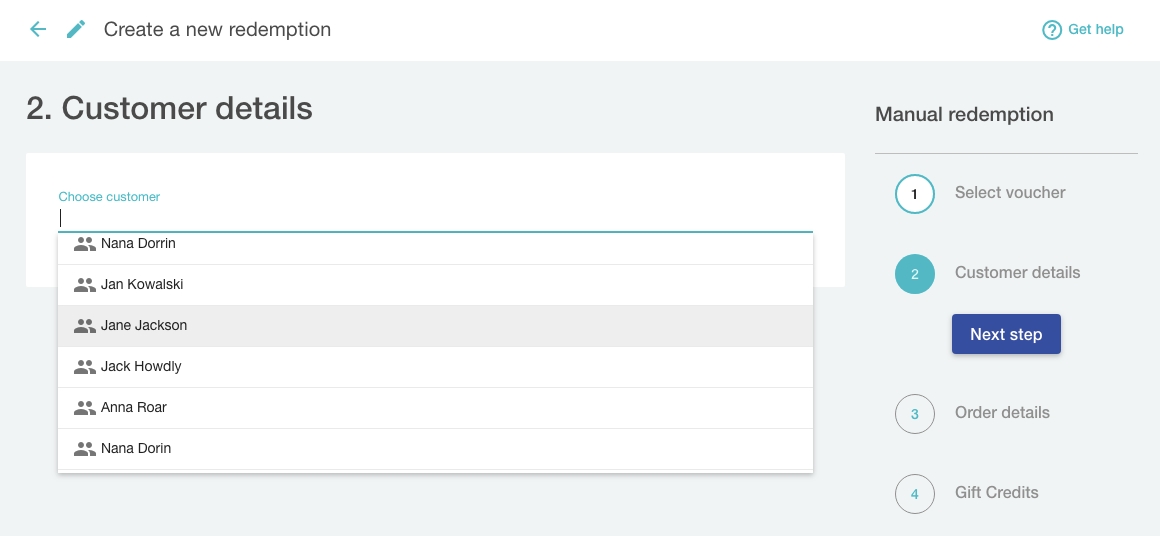Select Anna Roar as the customer
The width and height of the screenshot is (1160, 536).
point(134,408)
